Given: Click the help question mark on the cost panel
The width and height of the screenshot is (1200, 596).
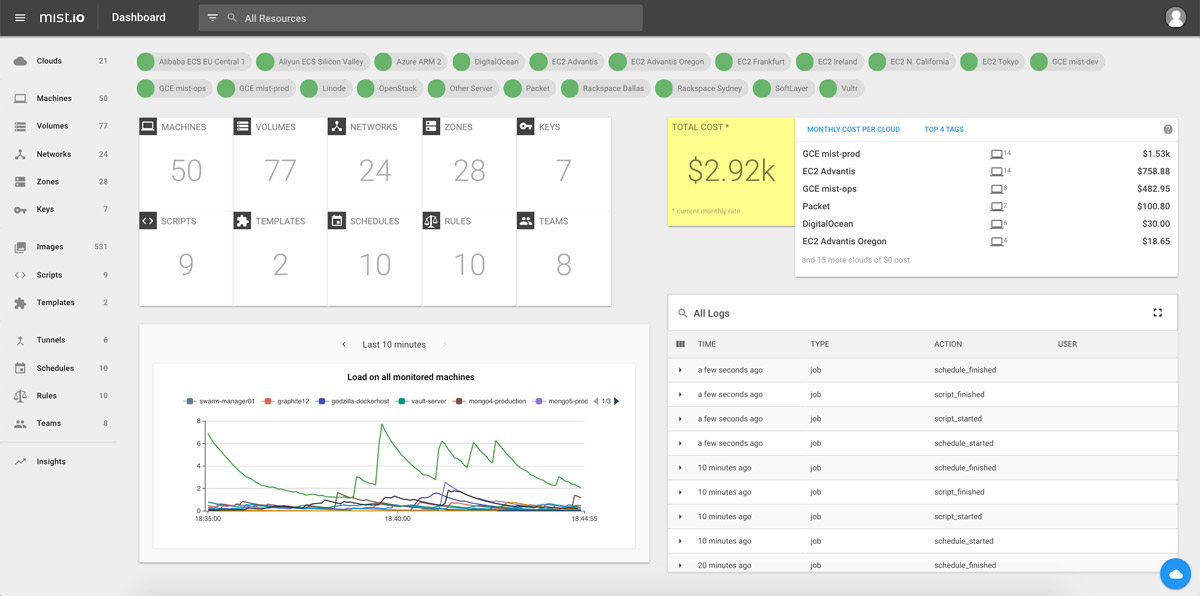Looking at the screenshot, I should (x=1166, y=129).
